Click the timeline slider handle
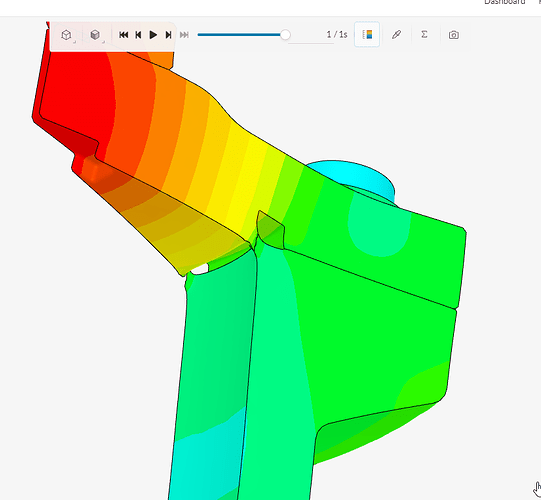541x500 pixels. pos(285,35)
